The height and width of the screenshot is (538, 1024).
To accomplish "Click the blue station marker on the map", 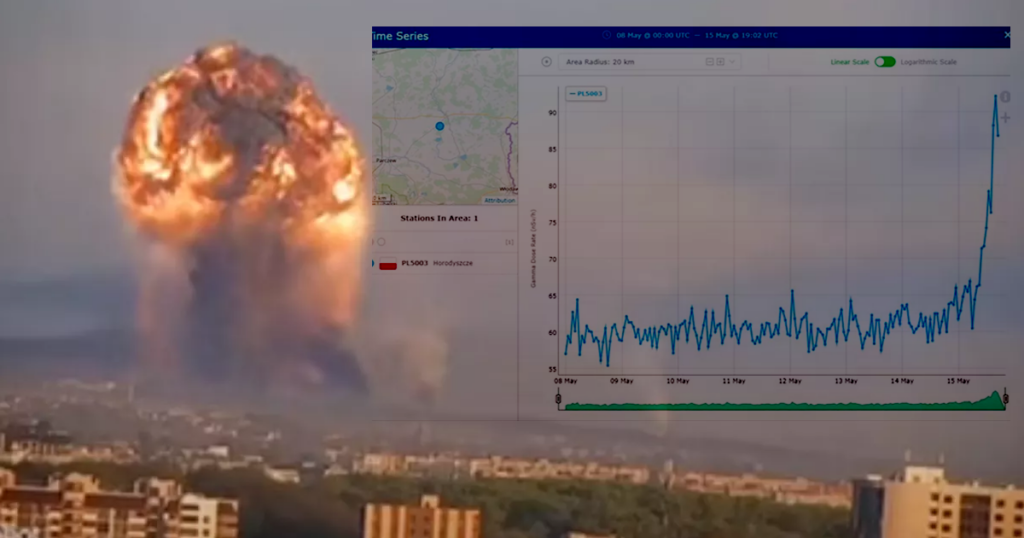I will tap(440, 126).
